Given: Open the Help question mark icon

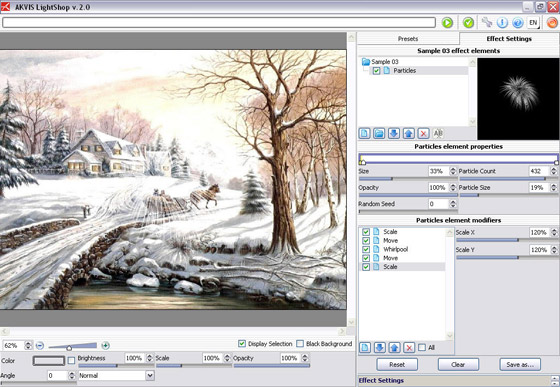Looking at the screenshot, I should (x=518, y=23).
